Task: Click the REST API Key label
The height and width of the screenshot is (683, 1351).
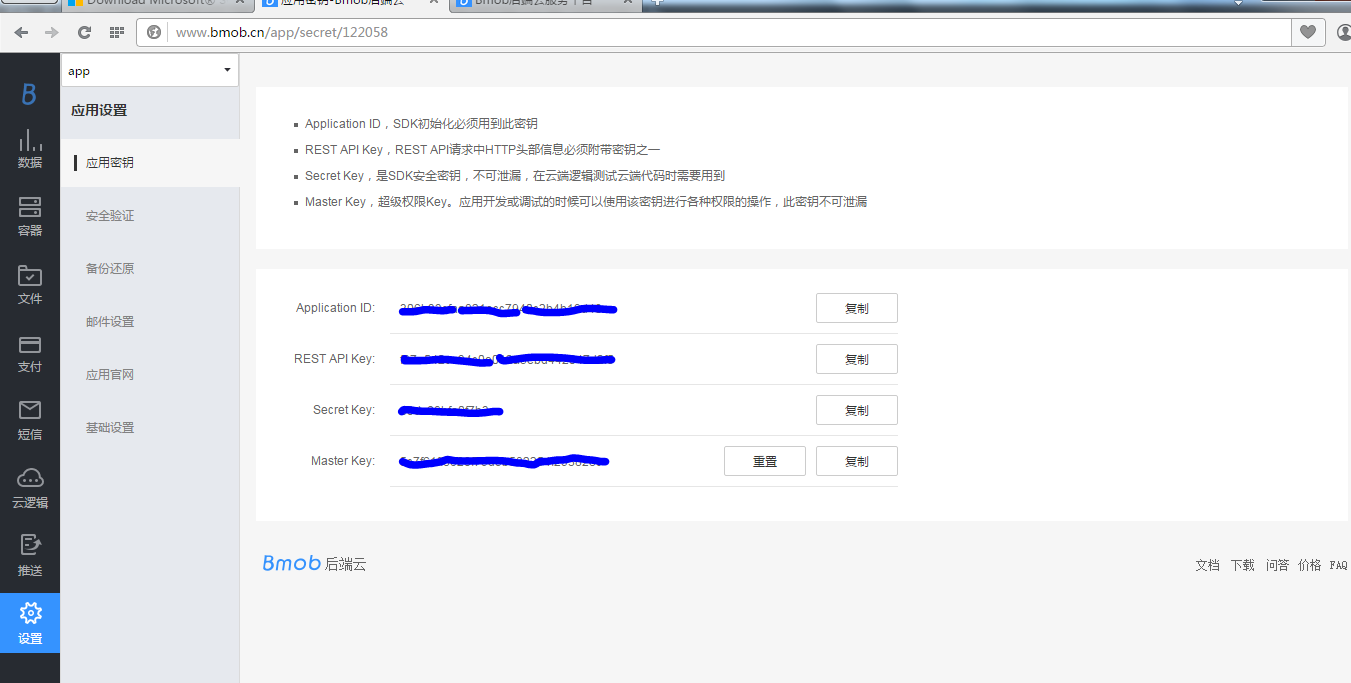Action: [x=334, y=359]
